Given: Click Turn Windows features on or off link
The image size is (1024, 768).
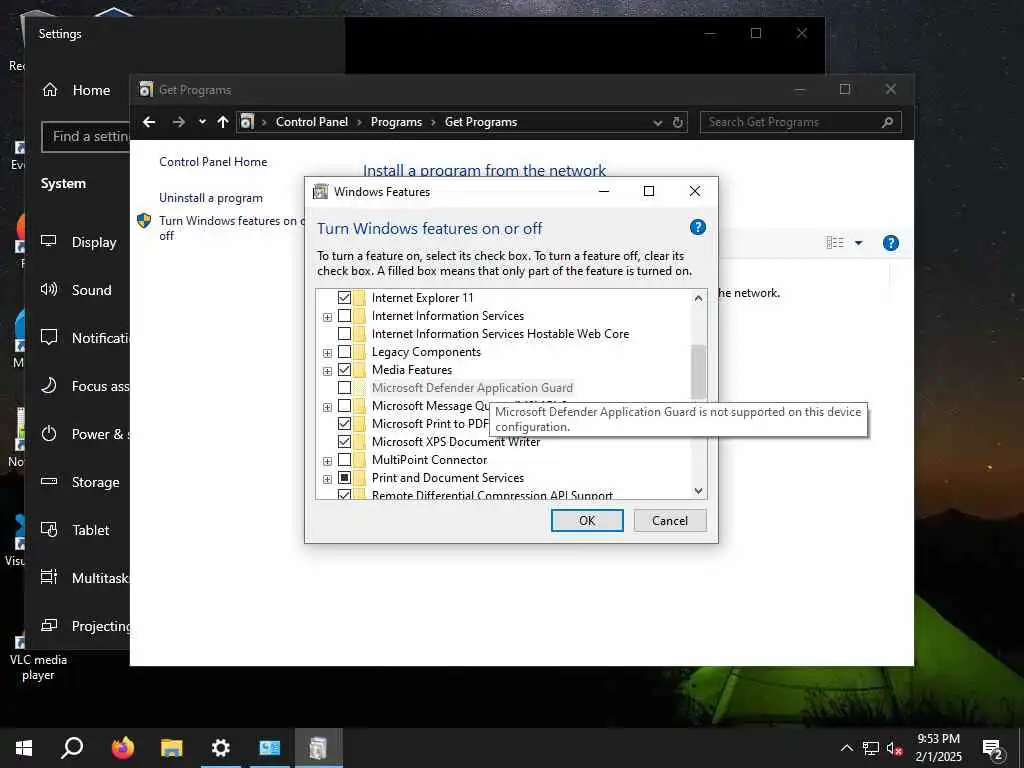Looking at the screenshot, I should (231, 228).
